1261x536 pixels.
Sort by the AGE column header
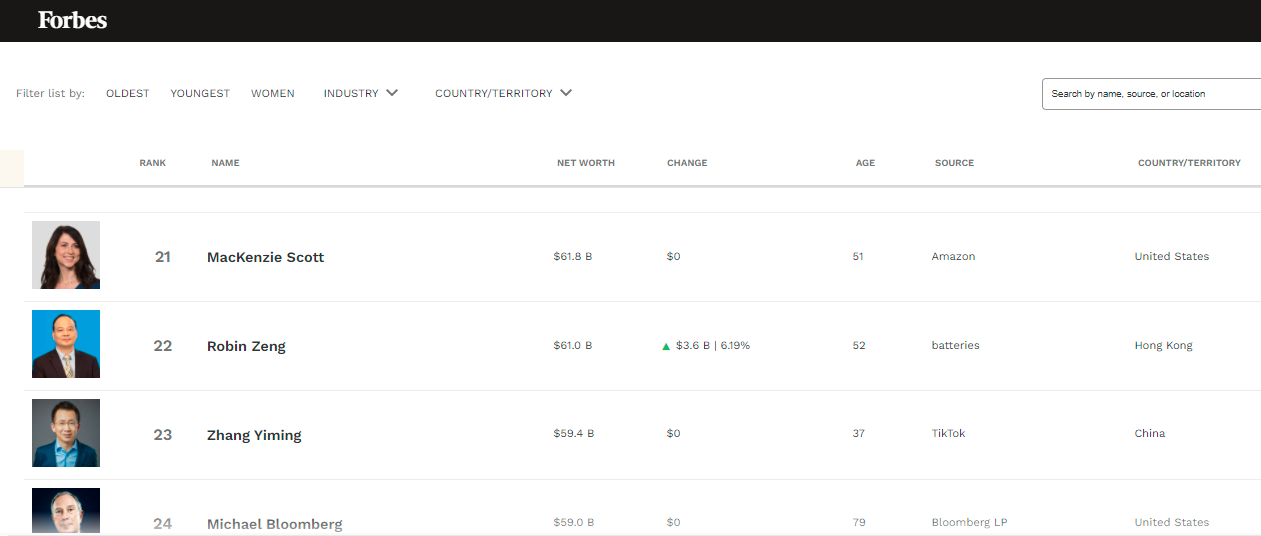(x=865, y=163)
